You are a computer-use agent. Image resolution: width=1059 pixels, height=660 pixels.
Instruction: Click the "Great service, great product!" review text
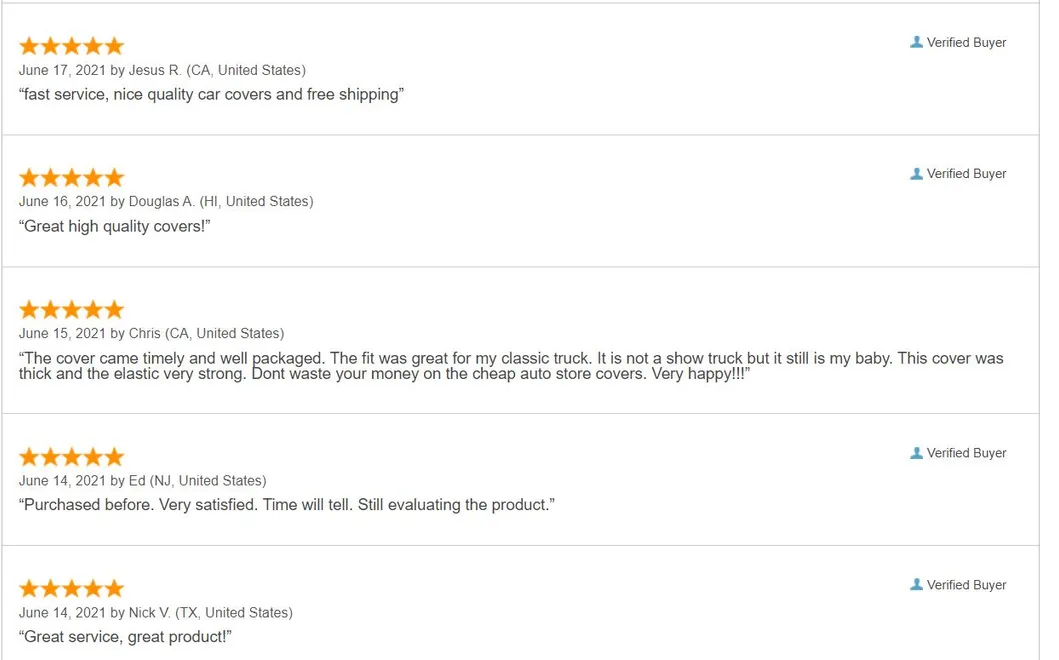coord(125,636)
